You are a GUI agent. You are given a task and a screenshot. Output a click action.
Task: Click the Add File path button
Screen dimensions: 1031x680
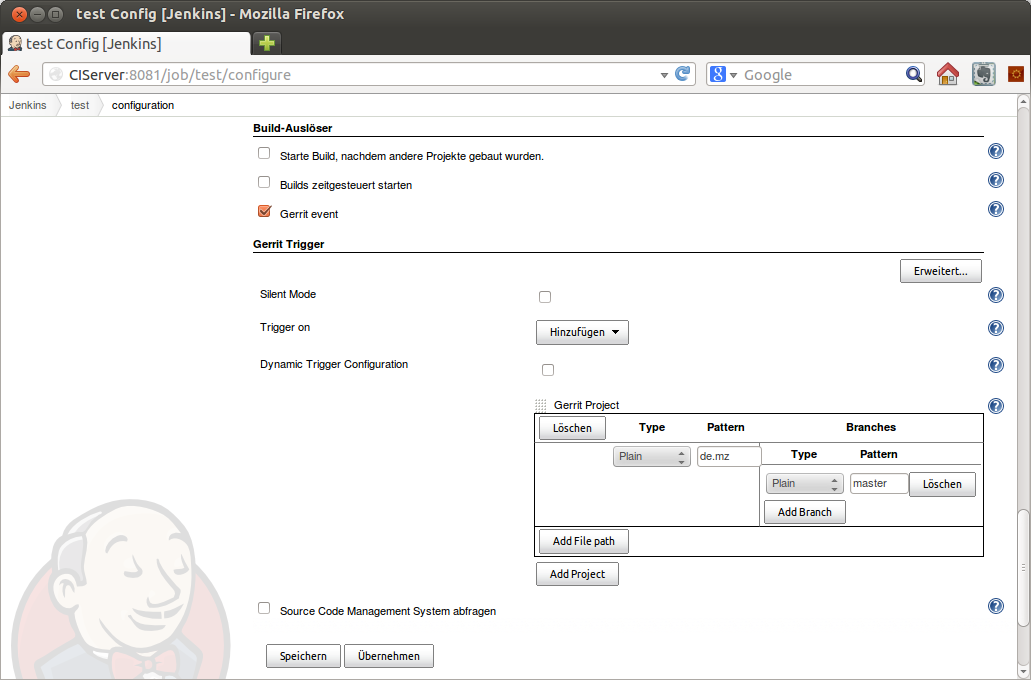coord(584,541)
